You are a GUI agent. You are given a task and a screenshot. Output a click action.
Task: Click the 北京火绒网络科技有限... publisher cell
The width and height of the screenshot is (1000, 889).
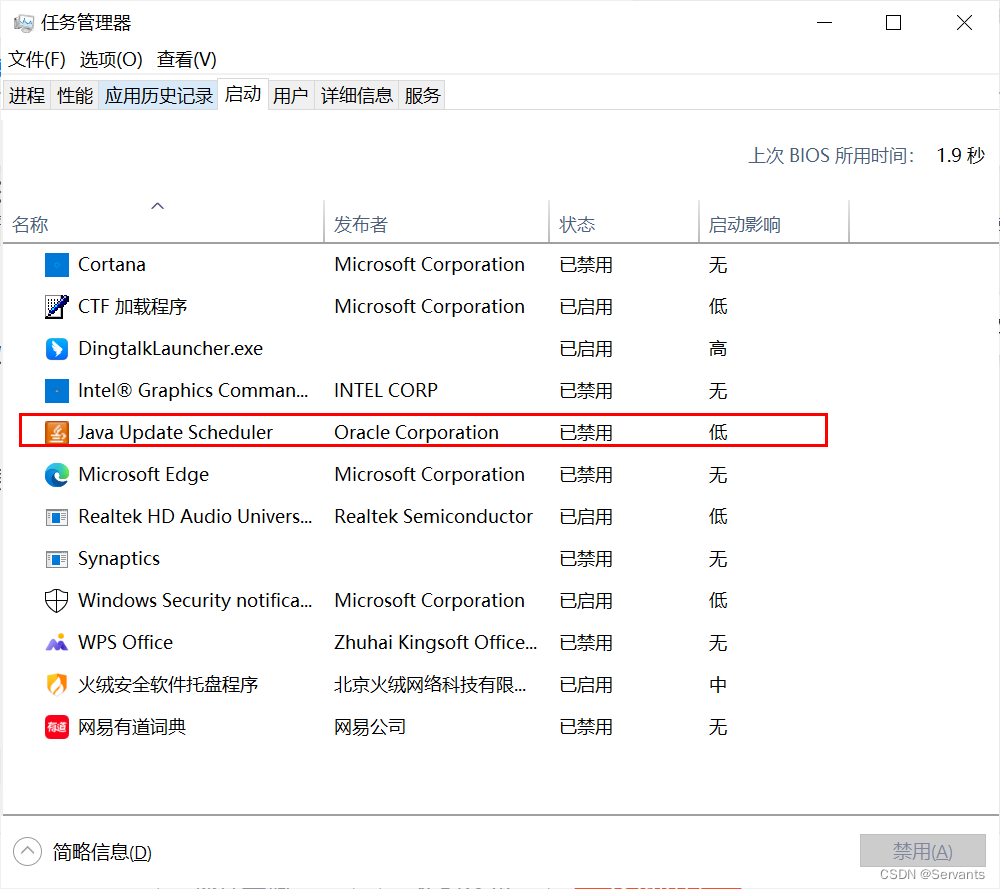(430, 684)
